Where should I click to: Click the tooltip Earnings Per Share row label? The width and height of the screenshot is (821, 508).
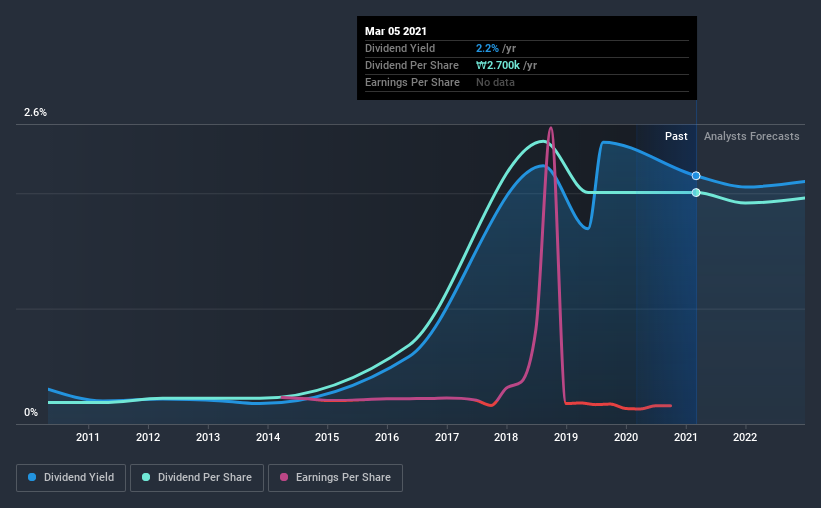tap(413, 82)
